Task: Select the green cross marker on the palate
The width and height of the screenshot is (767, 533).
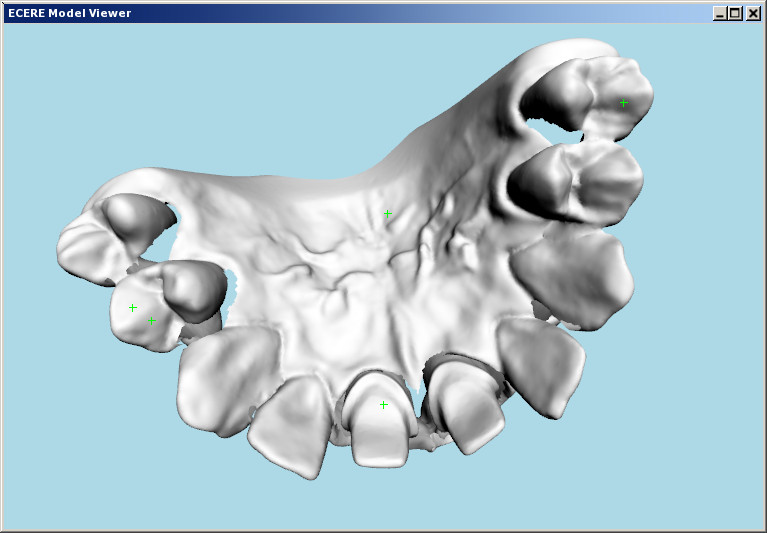Action: 388,214
